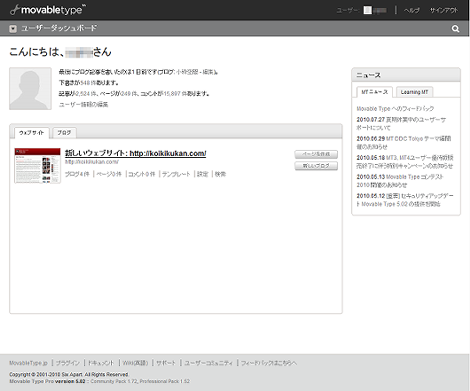Select the MTニュース tab
The width and height of the screenshot is (470, 391).
point(374,92)
